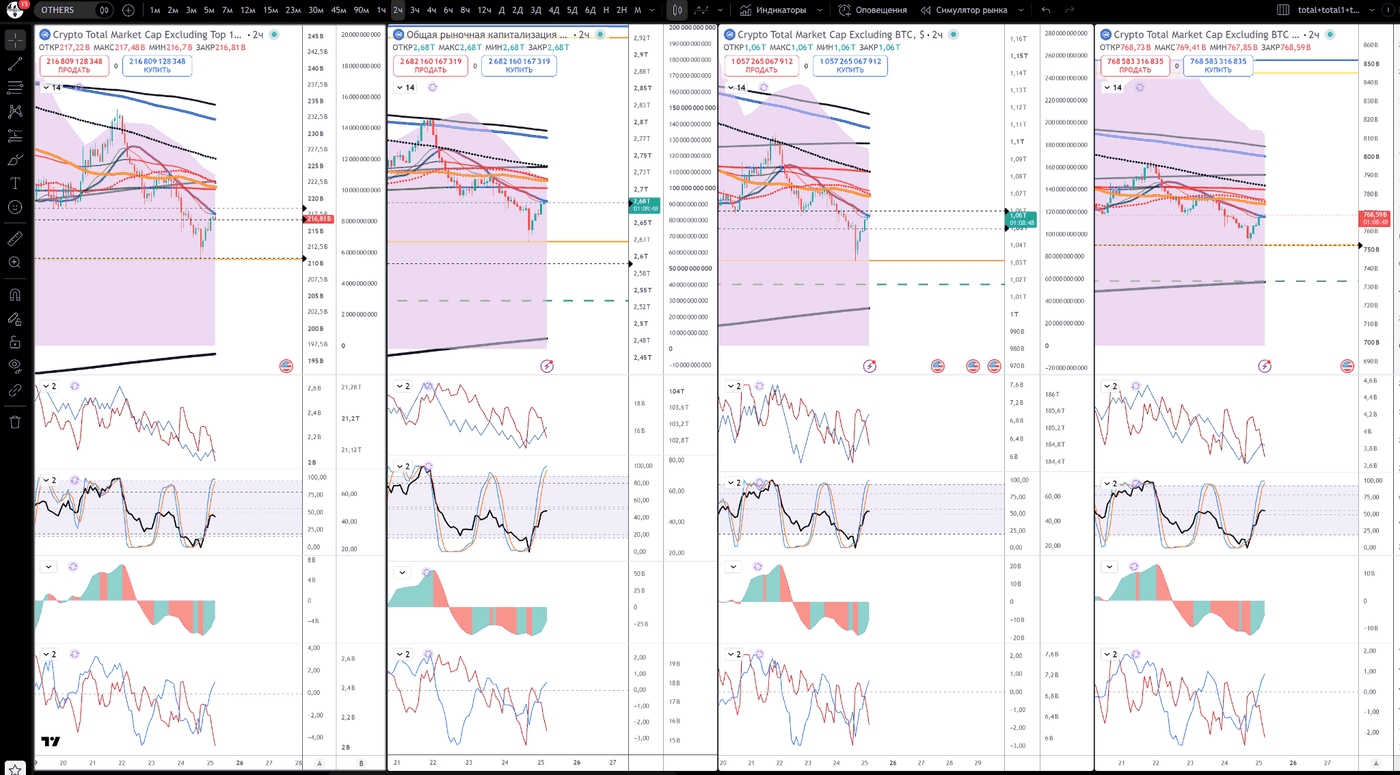1400x775 pixels.
Task: Click the add symbol plus icon
Action: point(128,10)
